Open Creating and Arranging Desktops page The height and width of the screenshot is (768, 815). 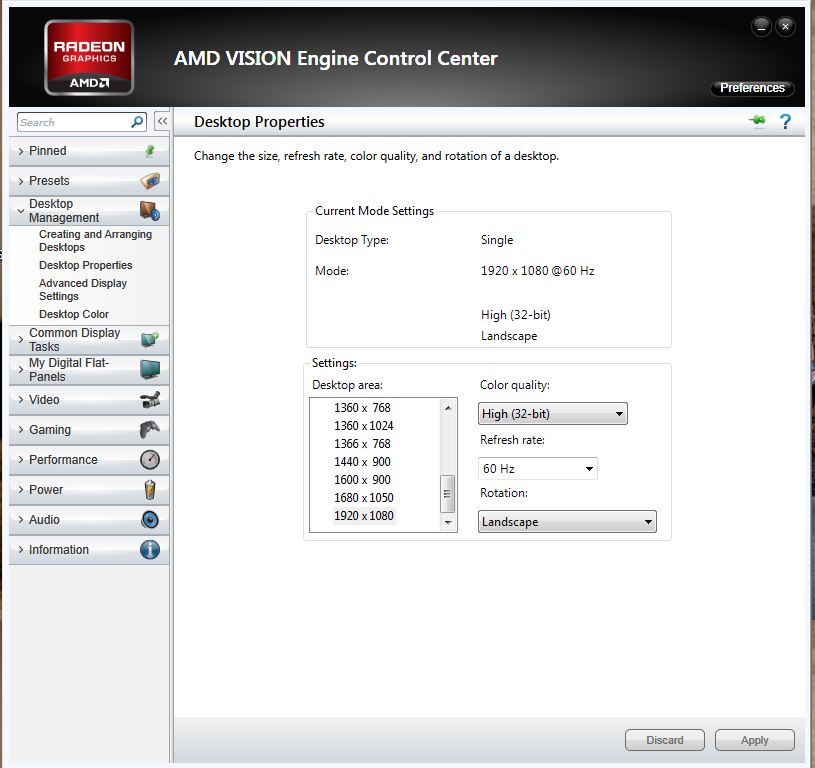pyautogui.click(x=95, y=241)
